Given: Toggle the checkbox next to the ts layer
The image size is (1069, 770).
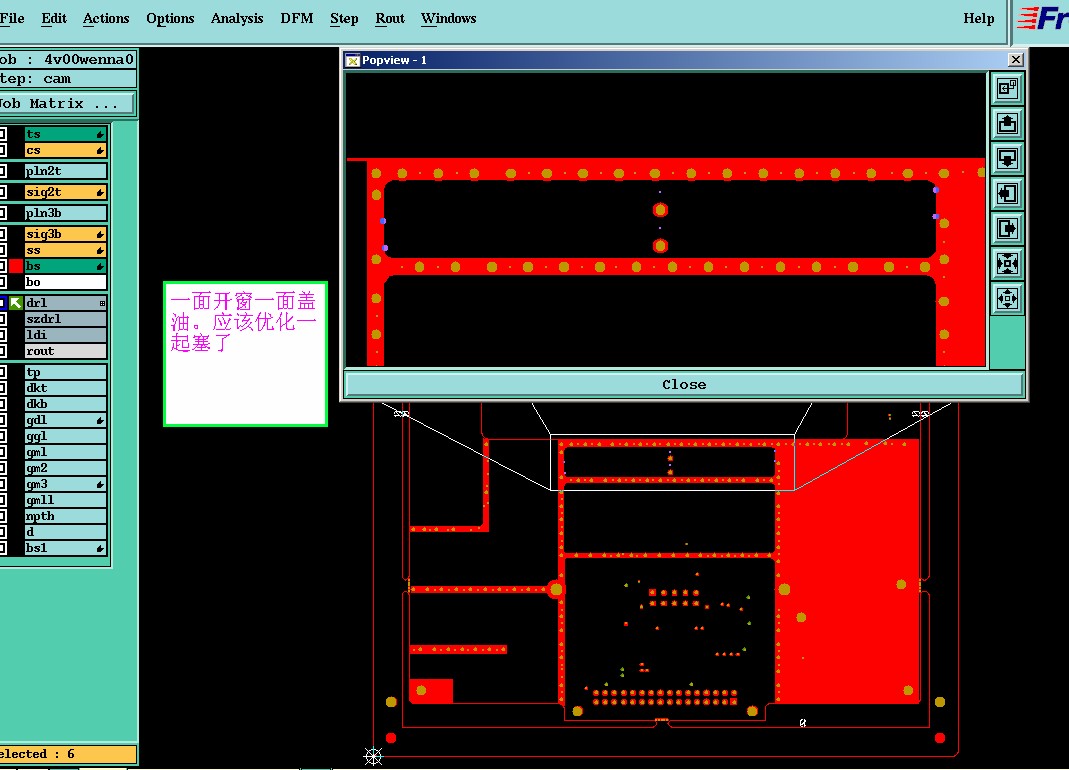Looking at the screenshot, I should pos(3,134).
